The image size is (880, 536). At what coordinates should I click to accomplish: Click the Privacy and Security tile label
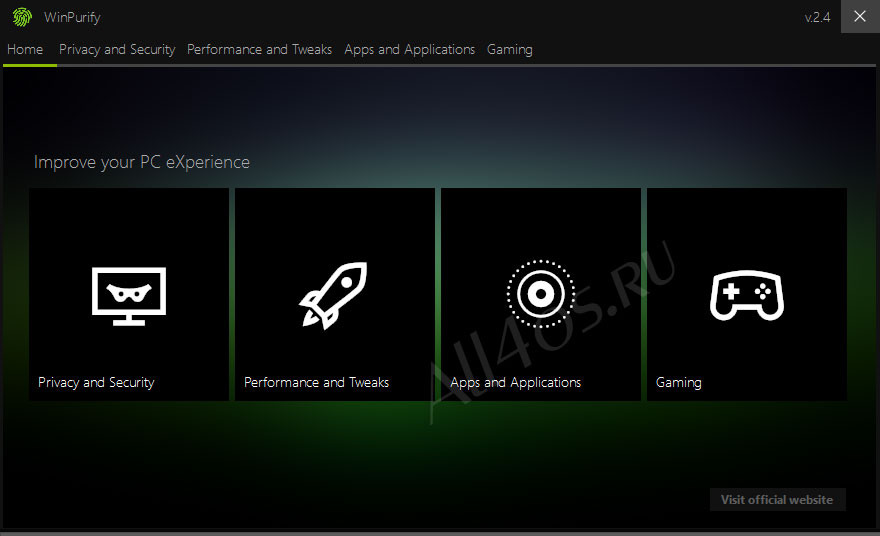click(96, 382)
